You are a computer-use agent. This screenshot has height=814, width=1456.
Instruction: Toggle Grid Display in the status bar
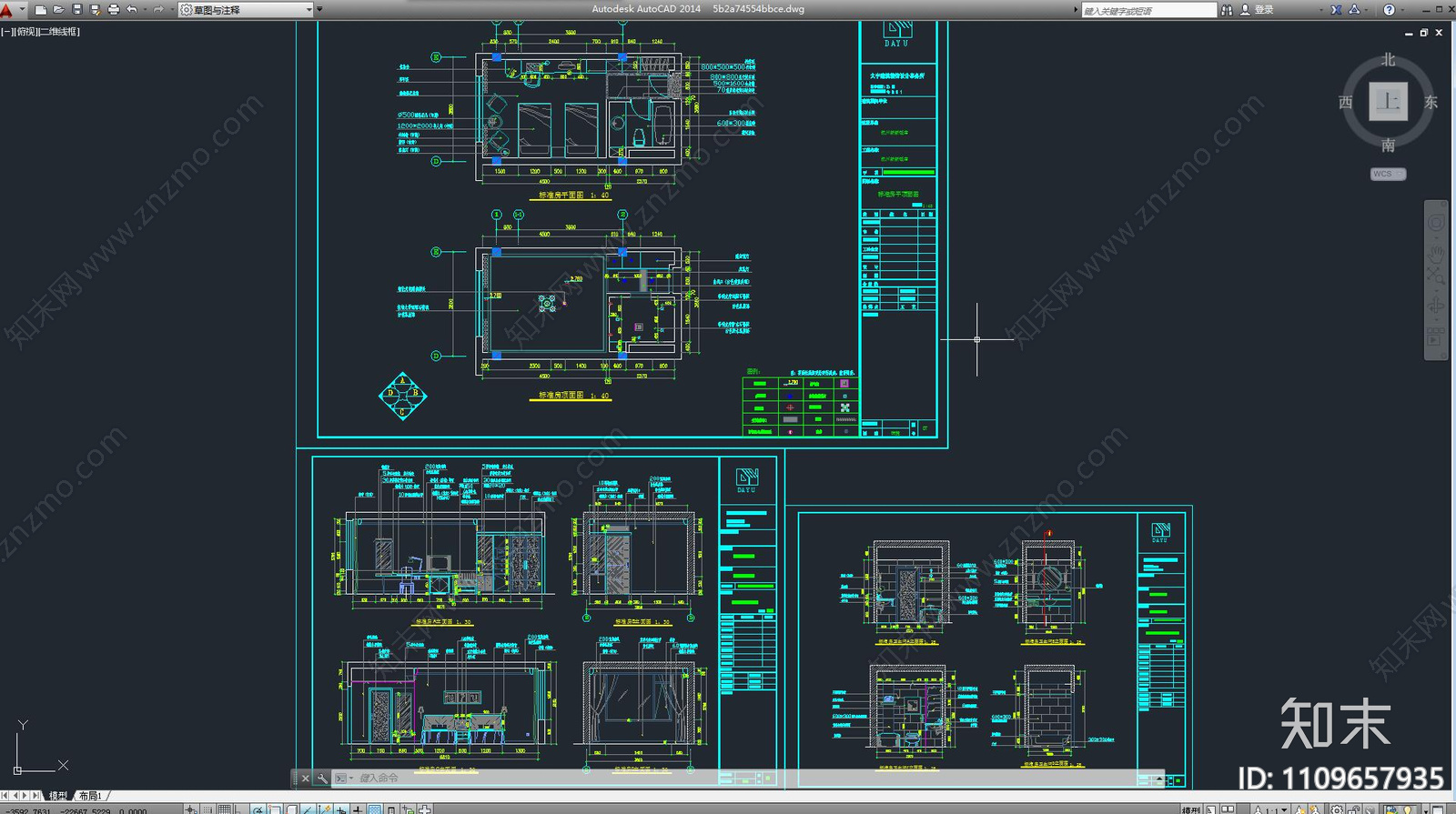pyautogui.click(x=224, y=809)
